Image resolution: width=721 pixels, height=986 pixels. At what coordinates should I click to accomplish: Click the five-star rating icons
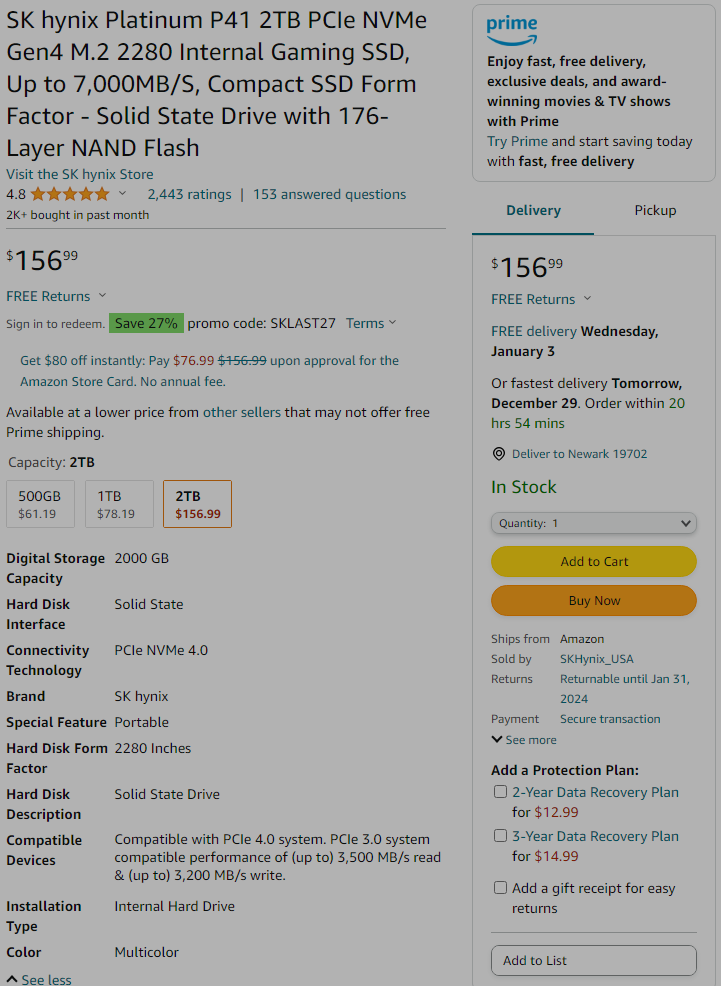pos(70,194)
